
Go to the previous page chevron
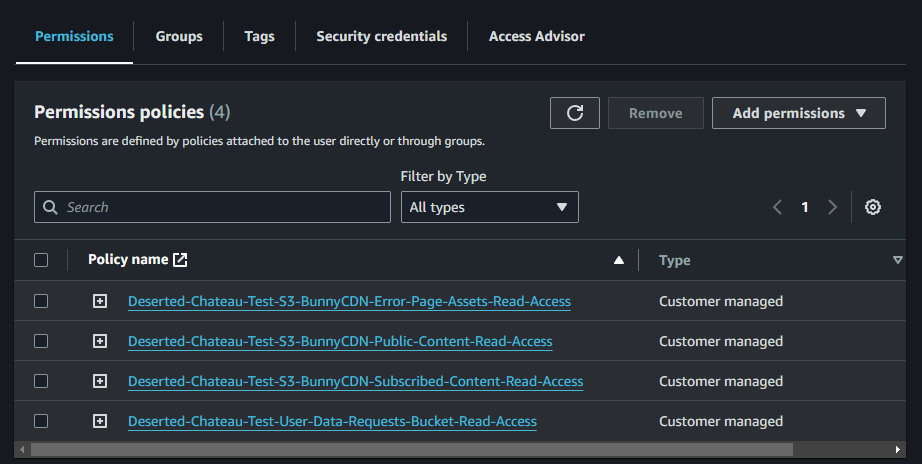(x=777, y=207)
